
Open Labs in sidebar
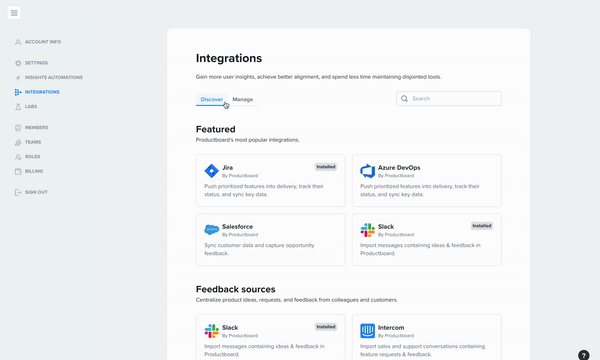click(x=31, y=107)
